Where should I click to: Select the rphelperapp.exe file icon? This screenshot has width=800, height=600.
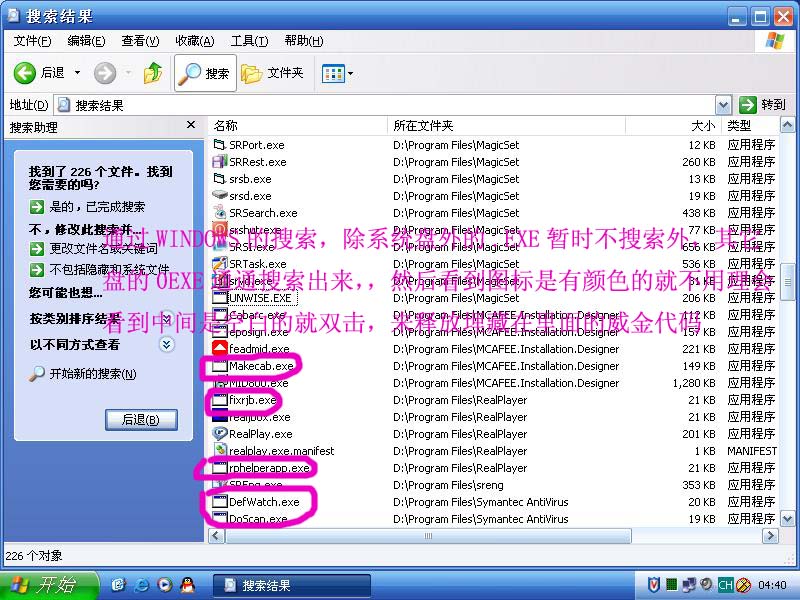coord(219,468)
